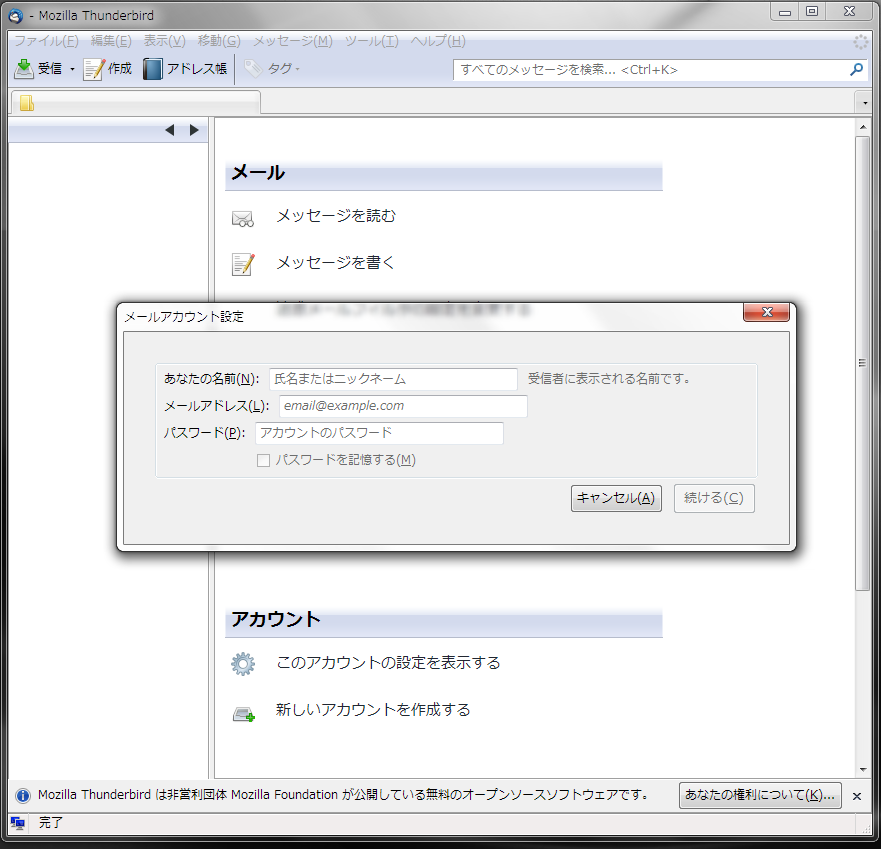Click the left arrow in folder pane header
Image resolution: width=881 pixels, height=849 pixels.
pos(170,130)
